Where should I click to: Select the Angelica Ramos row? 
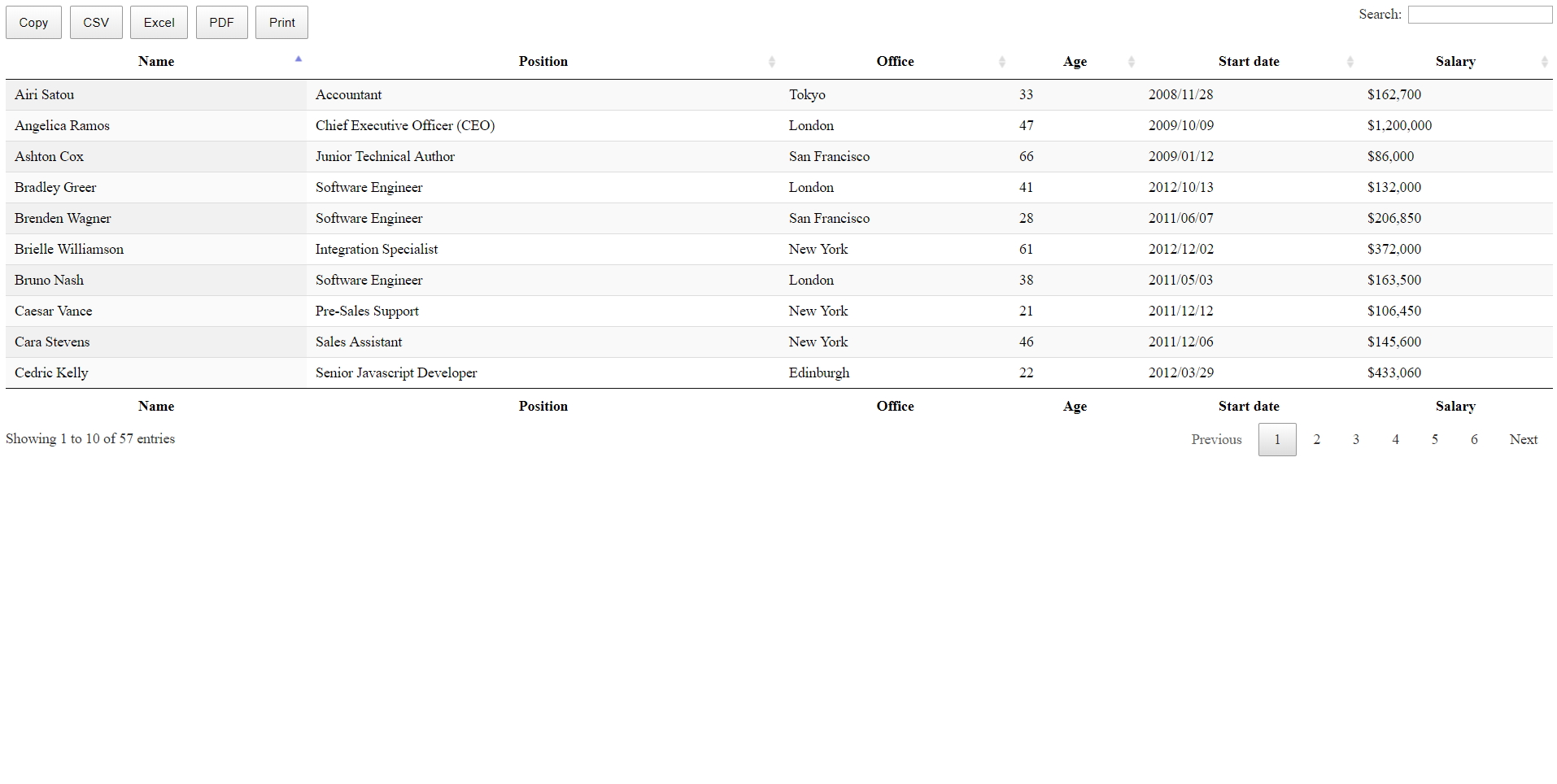[779, 125]
